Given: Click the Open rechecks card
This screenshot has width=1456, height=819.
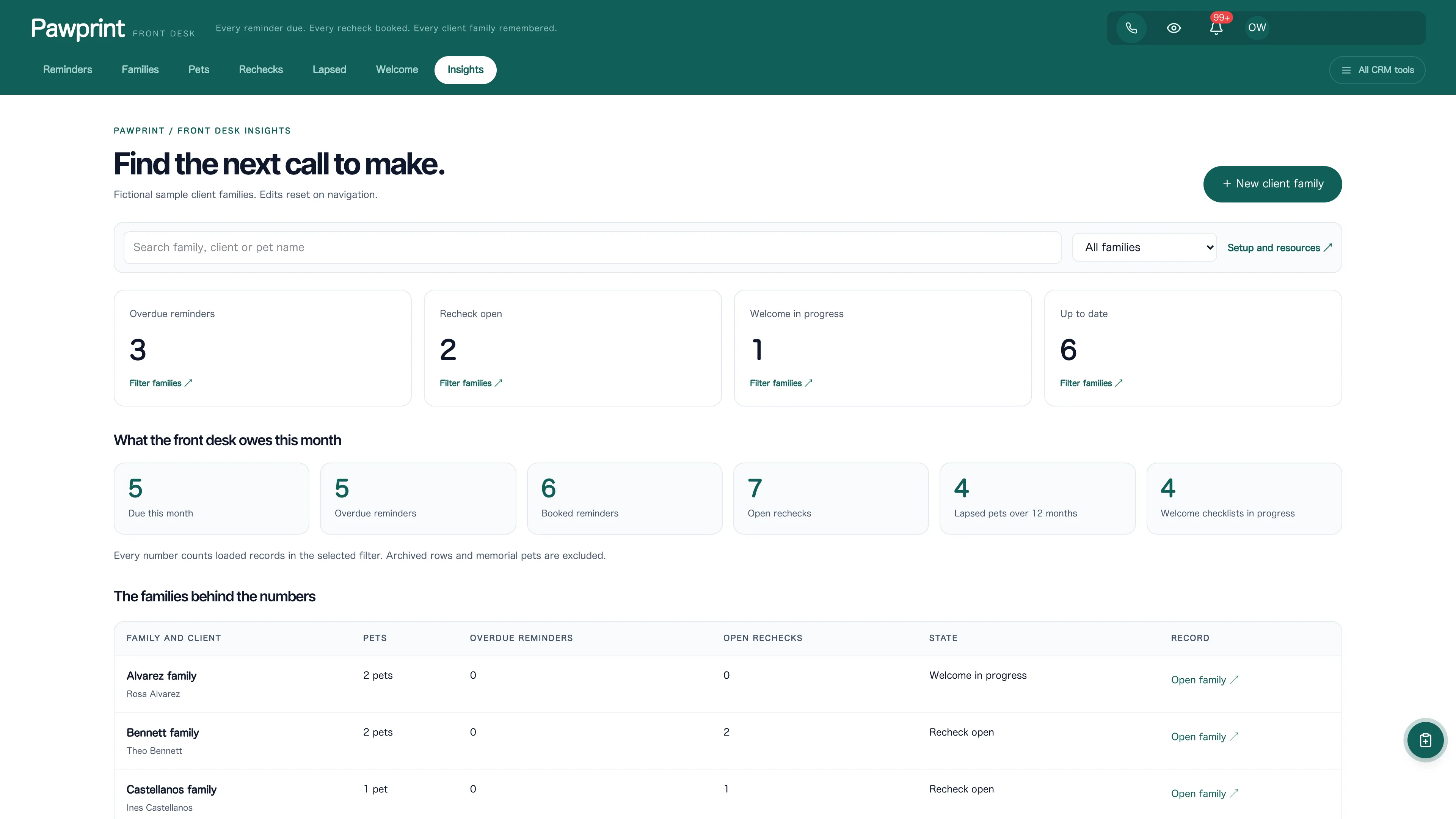Looking at the screenshot, I should click(x=831, y=499).
